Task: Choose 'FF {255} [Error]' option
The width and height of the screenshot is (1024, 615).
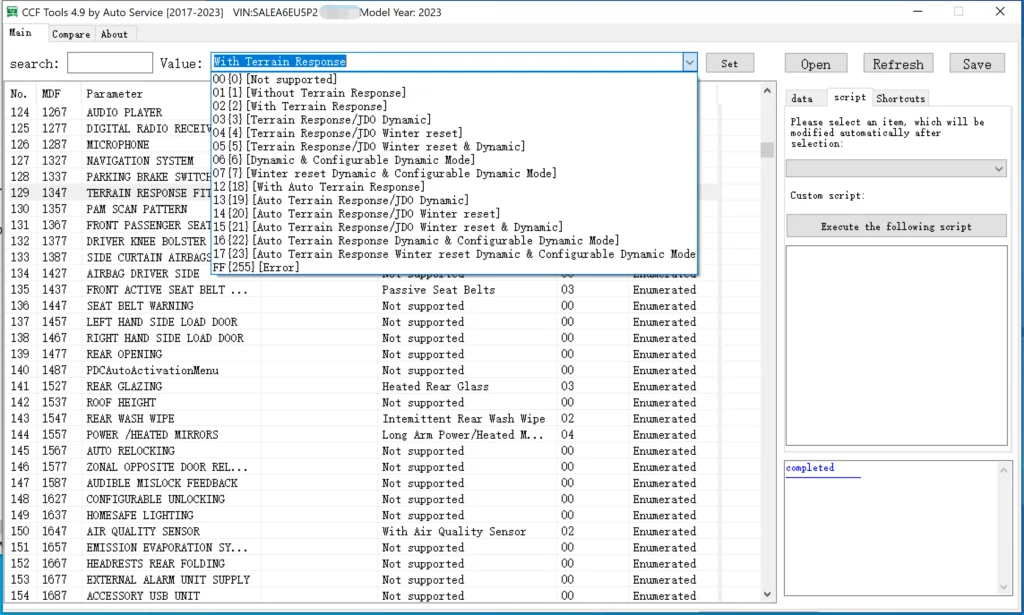Action: coord(455,267)
